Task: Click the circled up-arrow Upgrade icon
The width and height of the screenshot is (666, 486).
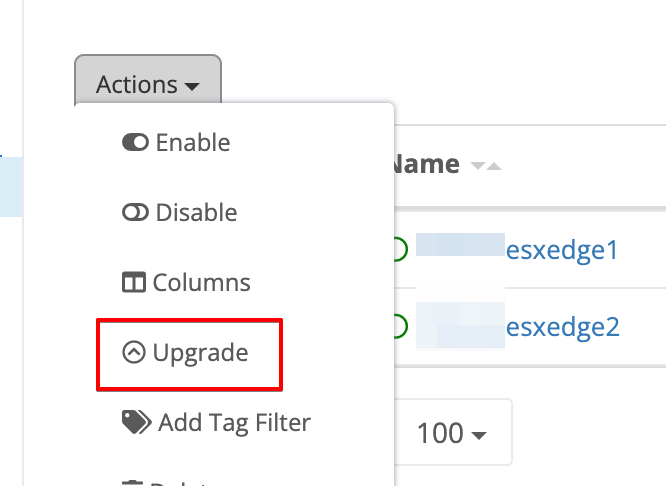Action: [133, 352]
